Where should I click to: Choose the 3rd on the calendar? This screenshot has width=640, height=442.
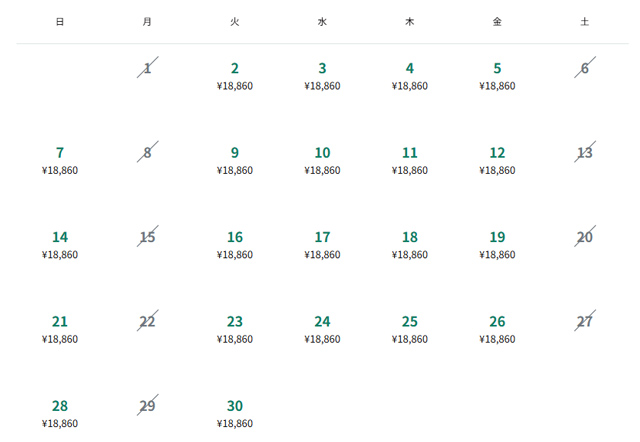(322, 76)
